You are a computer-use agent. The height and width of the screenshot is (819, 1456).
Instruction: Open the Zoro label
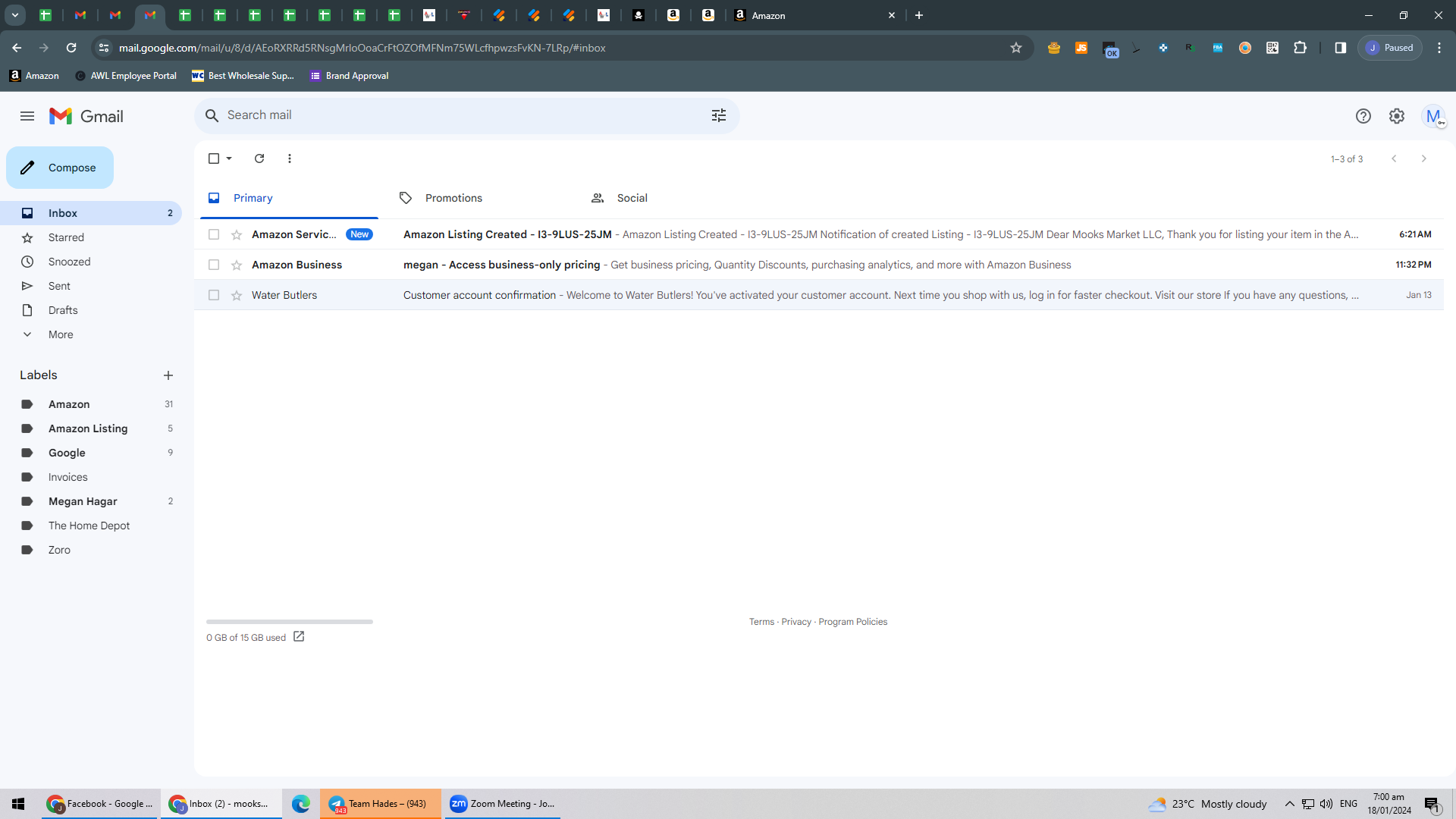[91, 550]
